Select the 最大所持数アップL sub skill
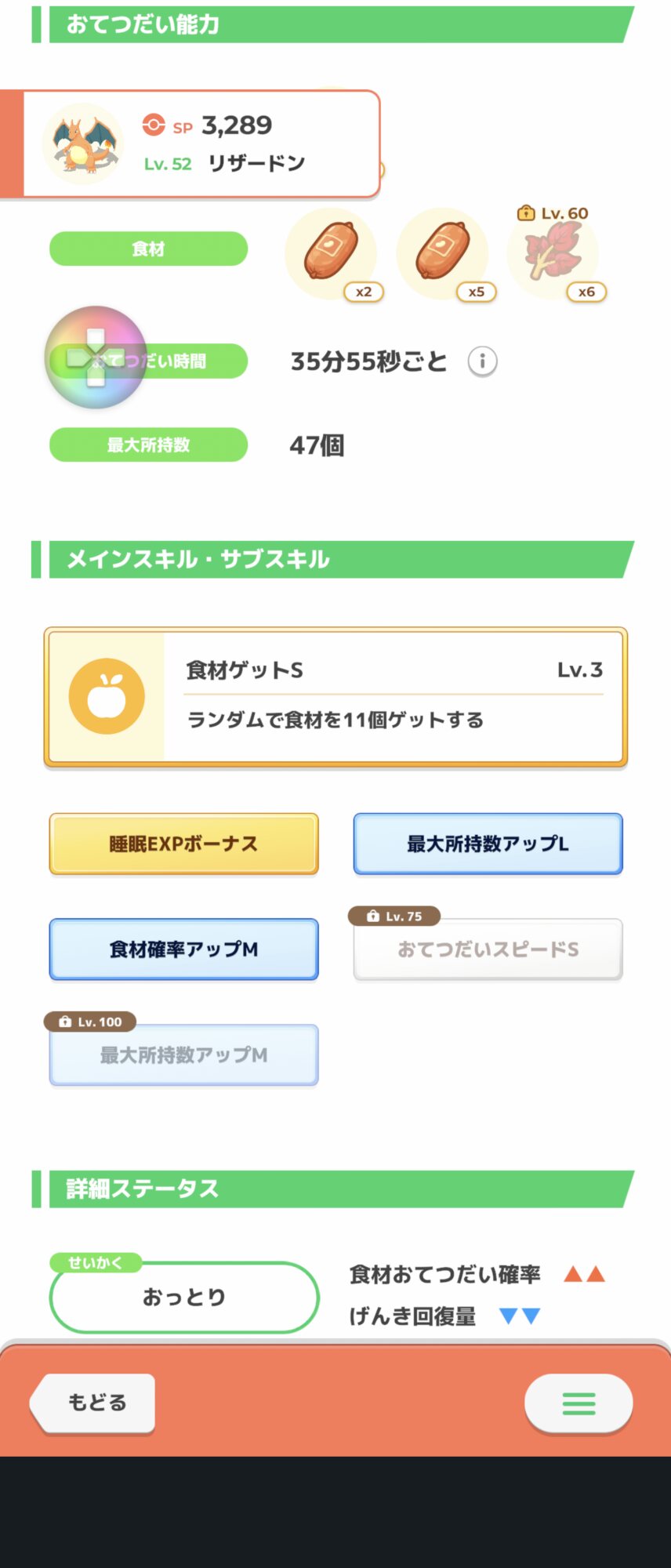Viewport: 671px width, 1568px height. coord(488,844)
